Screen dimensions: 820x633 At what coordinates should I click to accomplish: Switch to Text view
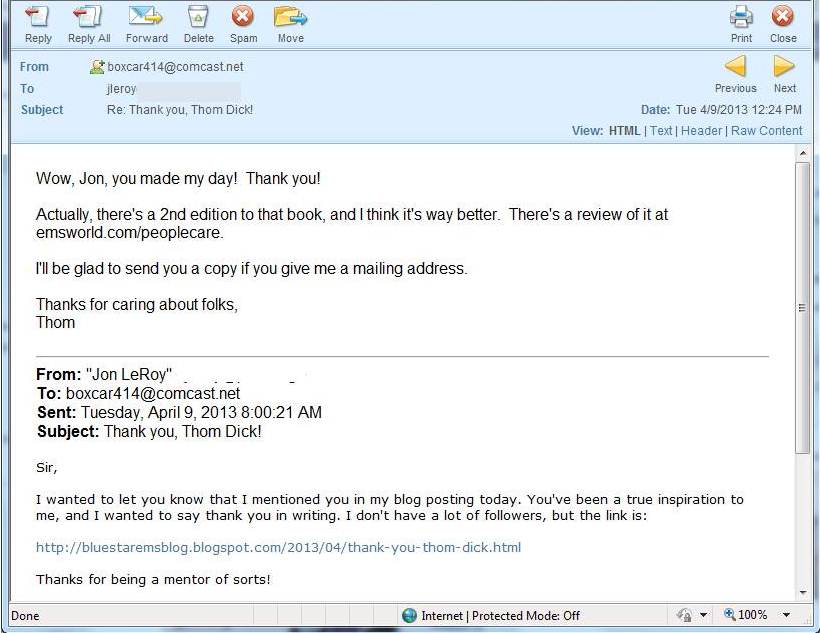tap(661, 131)
